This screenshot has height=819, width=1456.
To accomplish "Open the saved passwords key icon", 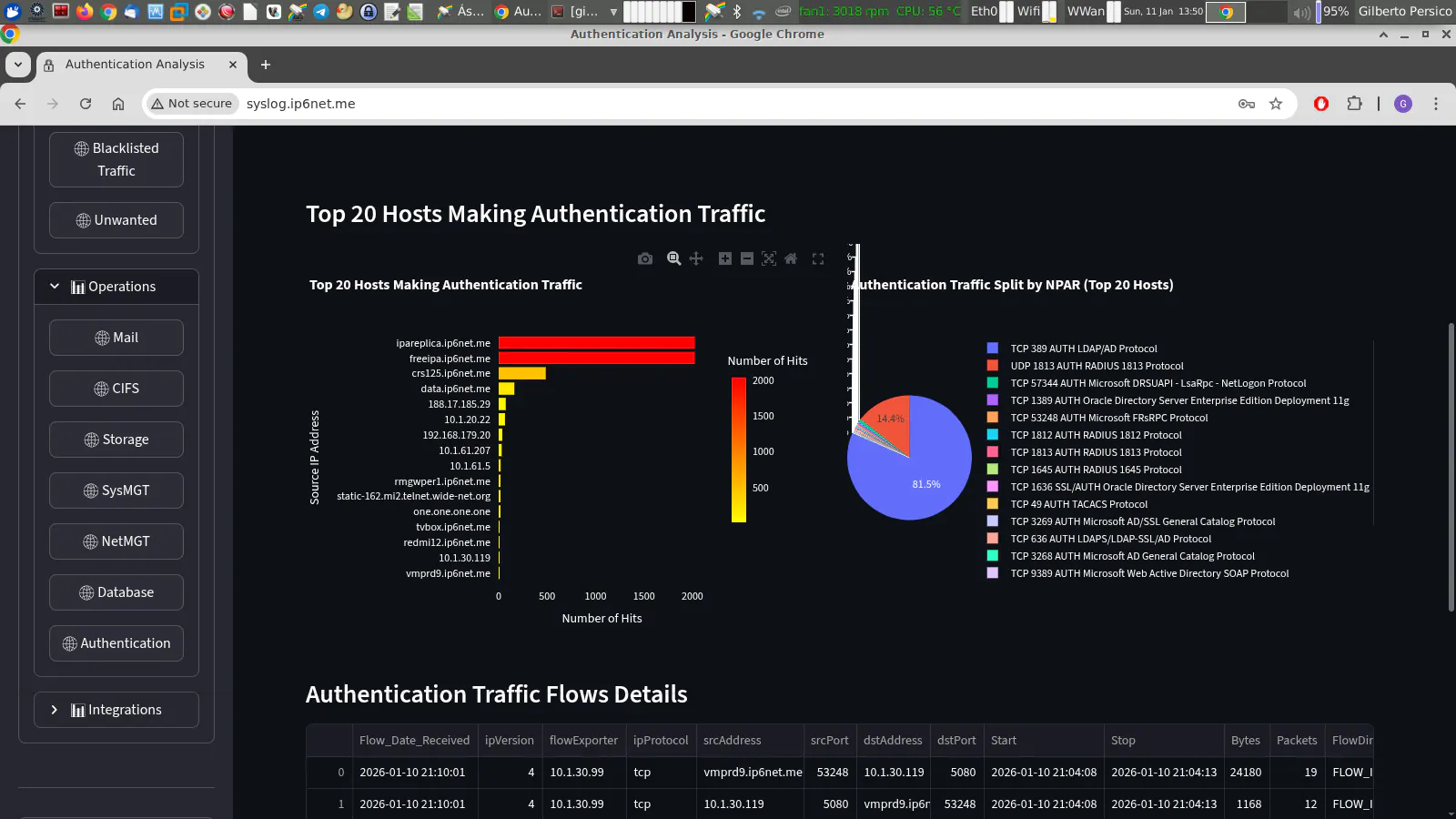I will click(1247, 104).
